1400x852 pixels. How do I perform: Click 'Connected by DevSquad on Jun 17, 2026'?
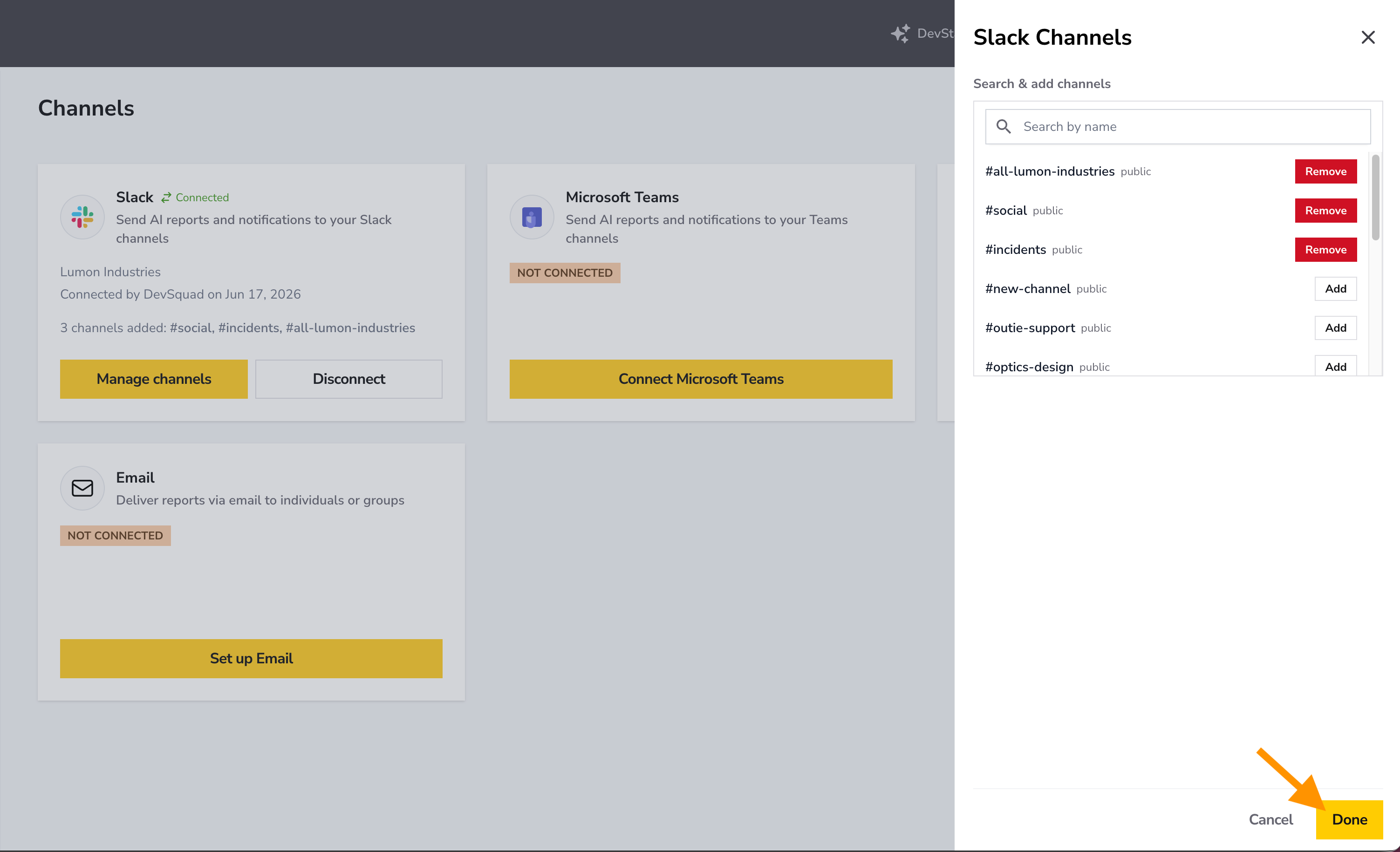click(180, 294)
